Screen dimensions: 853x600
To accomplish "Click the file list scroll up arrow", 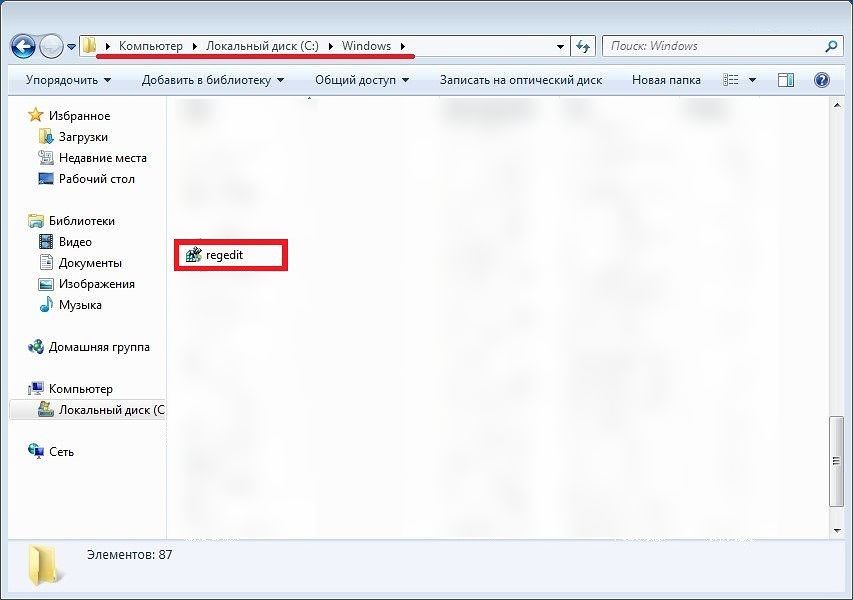I will pyautogui.click(x=837, y=105).
